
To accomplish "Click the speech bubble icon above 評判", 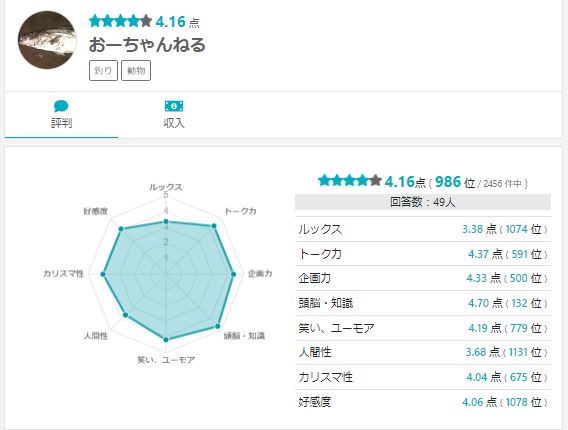I will click(61, 106).
